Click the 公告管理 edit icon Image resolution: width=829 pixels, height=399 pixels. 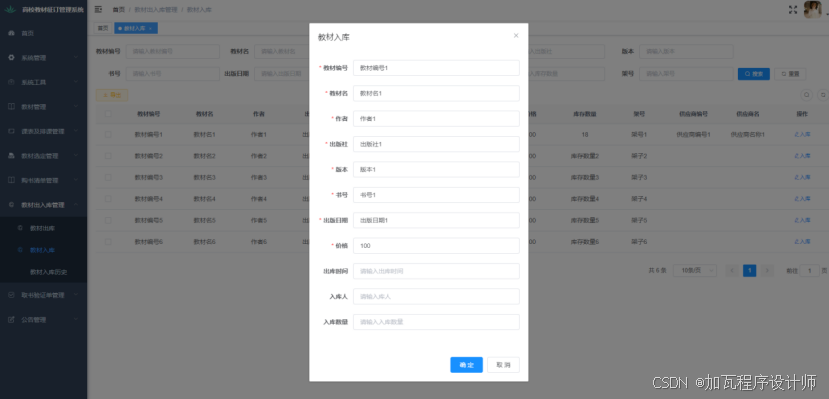pos(11,319)
